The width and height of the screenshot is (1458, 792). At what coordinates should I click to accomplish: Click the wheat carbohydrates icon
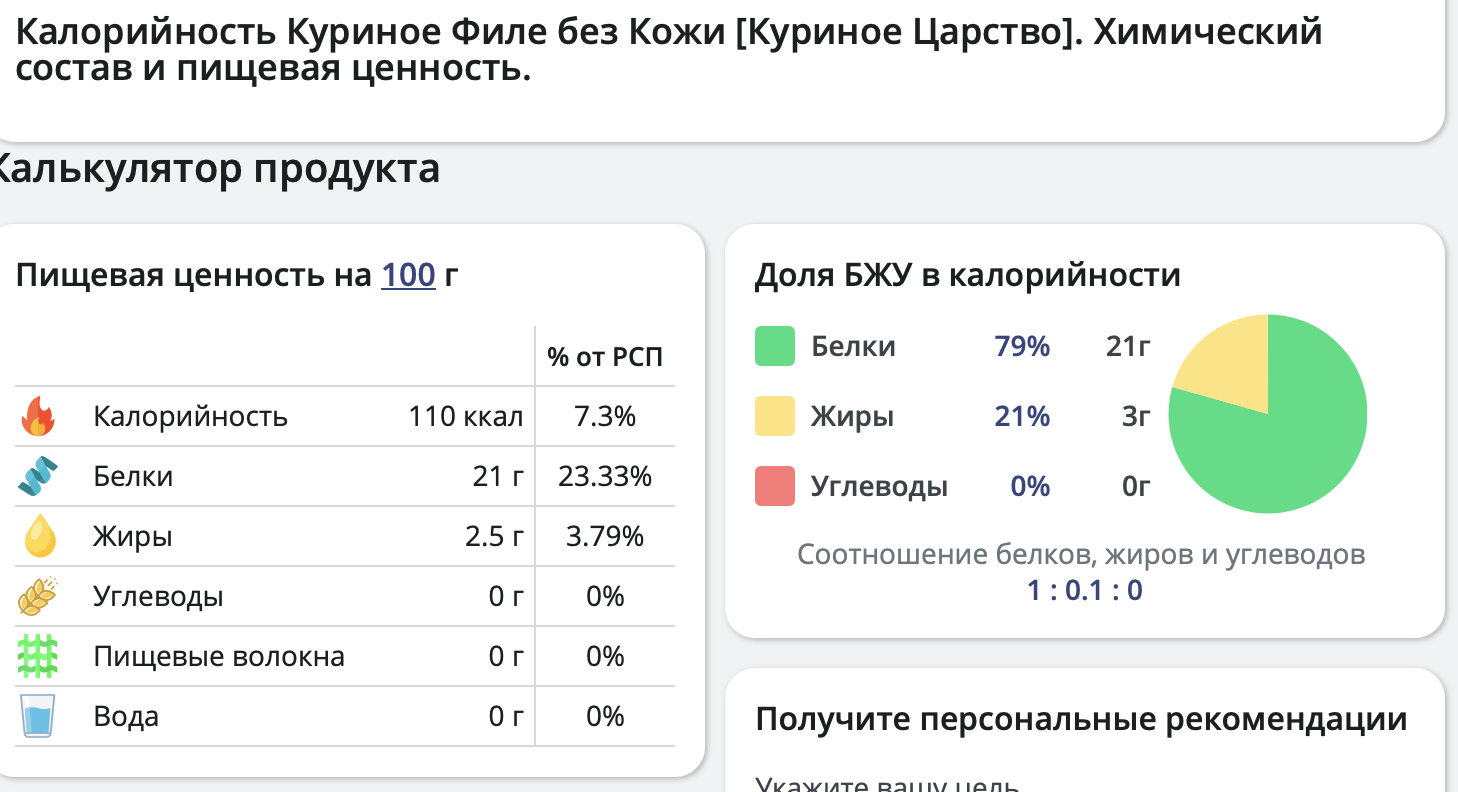[x=38, y=596]
